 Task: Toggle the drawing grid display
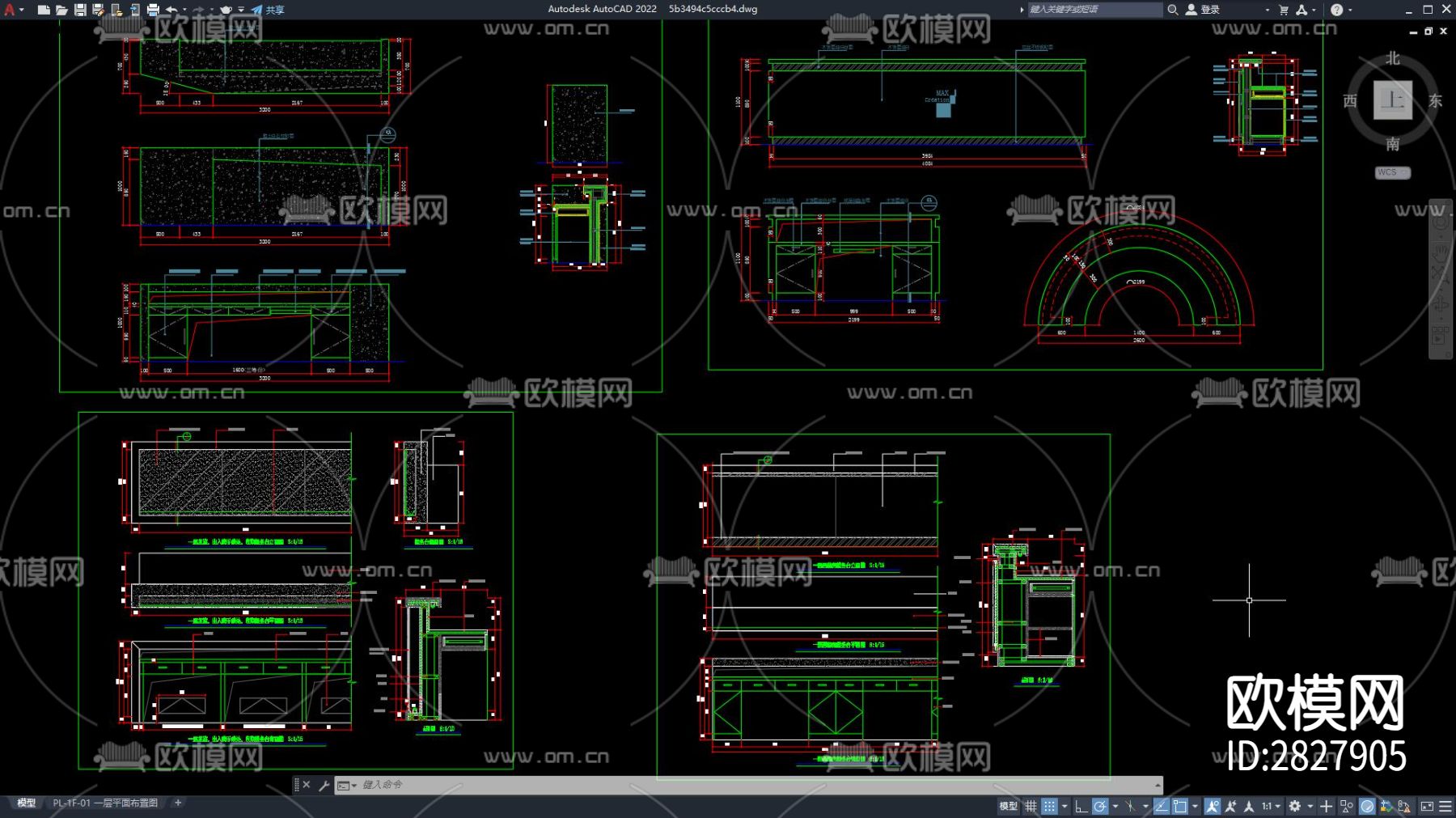(1031, 806)
